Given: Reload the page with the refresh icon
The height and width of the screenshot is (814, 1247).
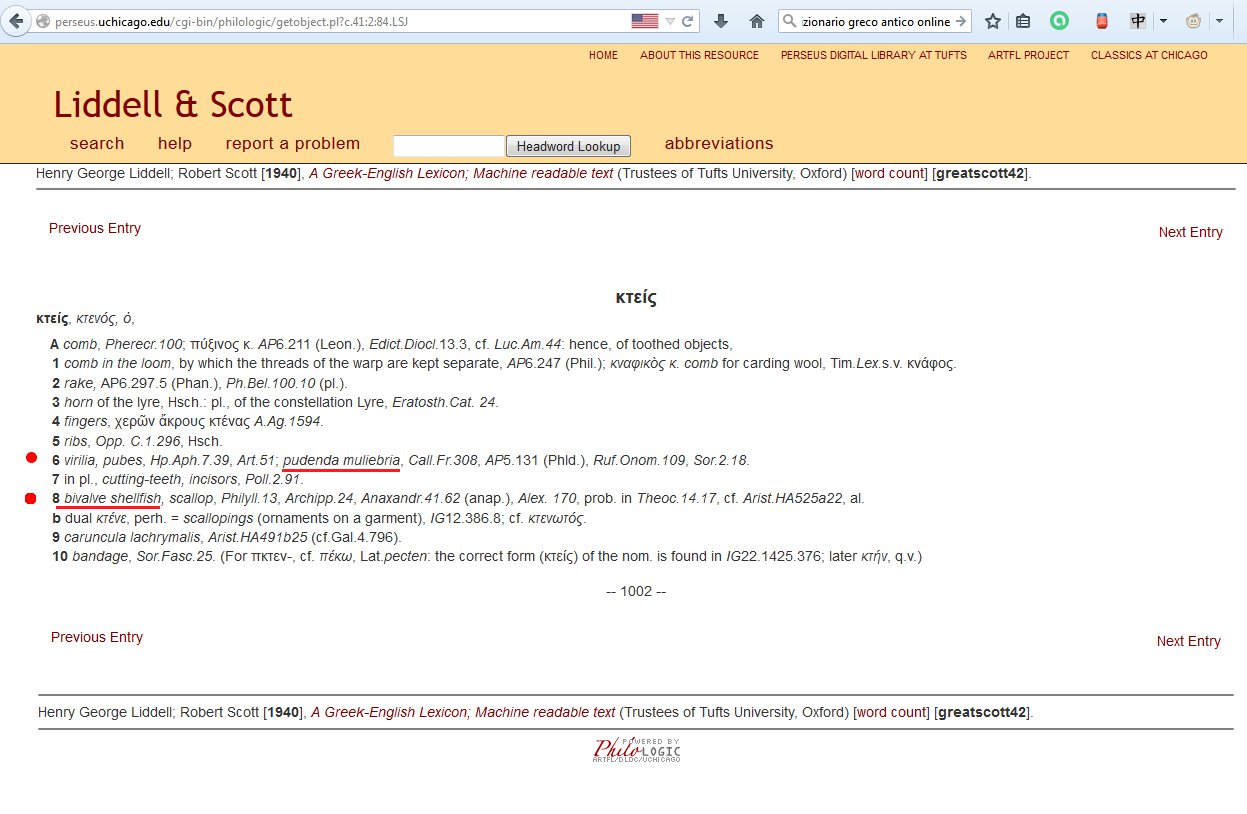Looking at the screenshot, I should click(688, 21).
